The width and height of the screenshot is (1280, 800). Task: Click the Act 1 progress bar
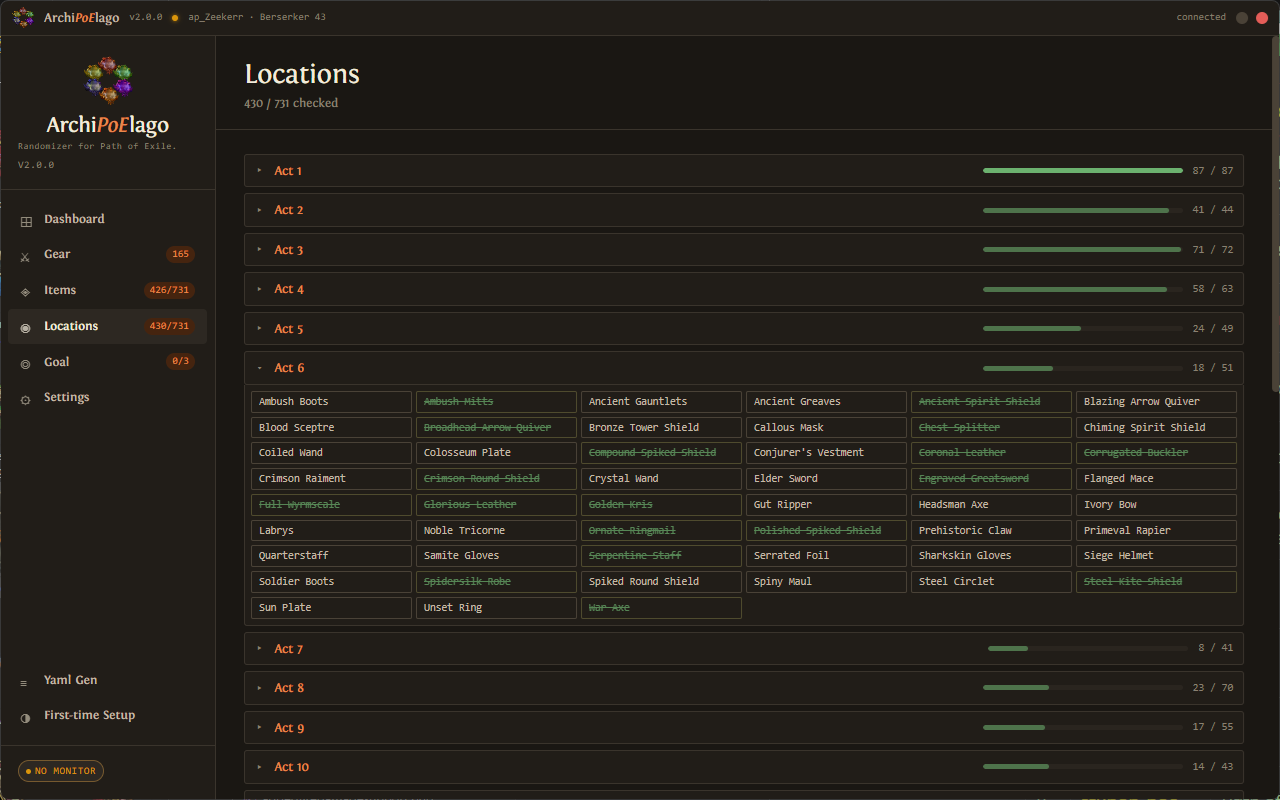point(1082,171)
